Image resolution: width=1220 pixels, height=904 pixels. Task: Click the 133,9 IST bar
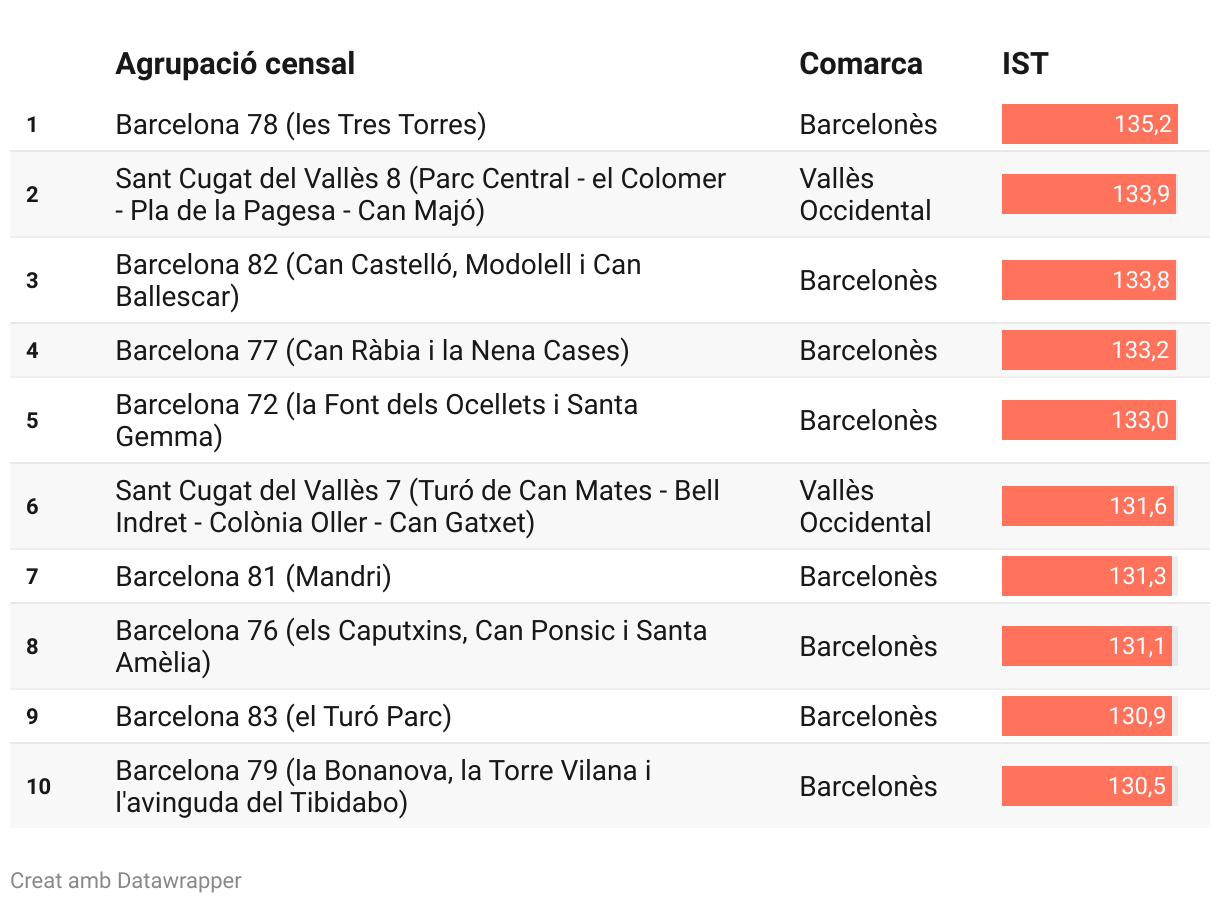[1088, 194]
